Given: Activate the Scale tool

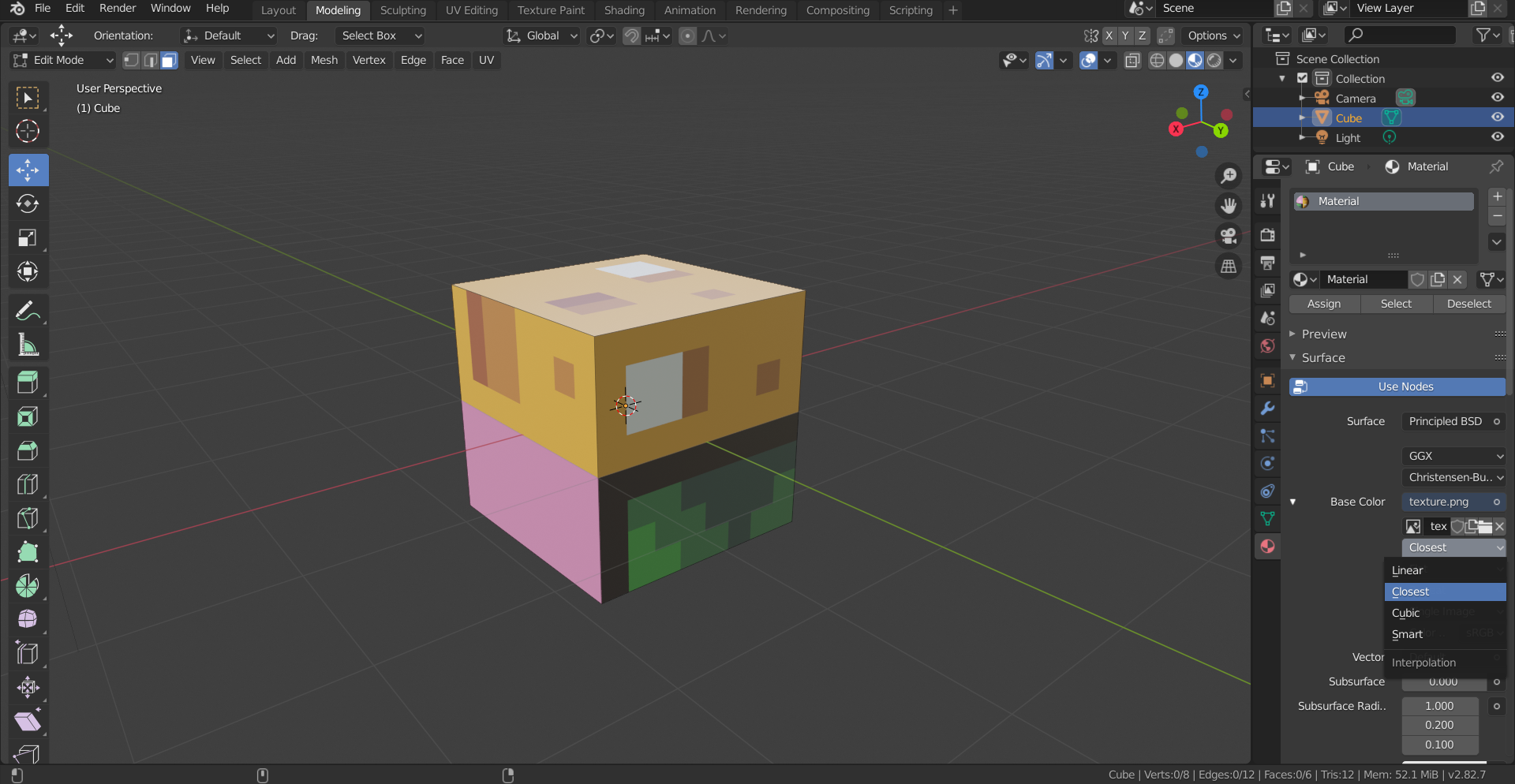Looking at the screenshot, I should click(x=28, y=237).
